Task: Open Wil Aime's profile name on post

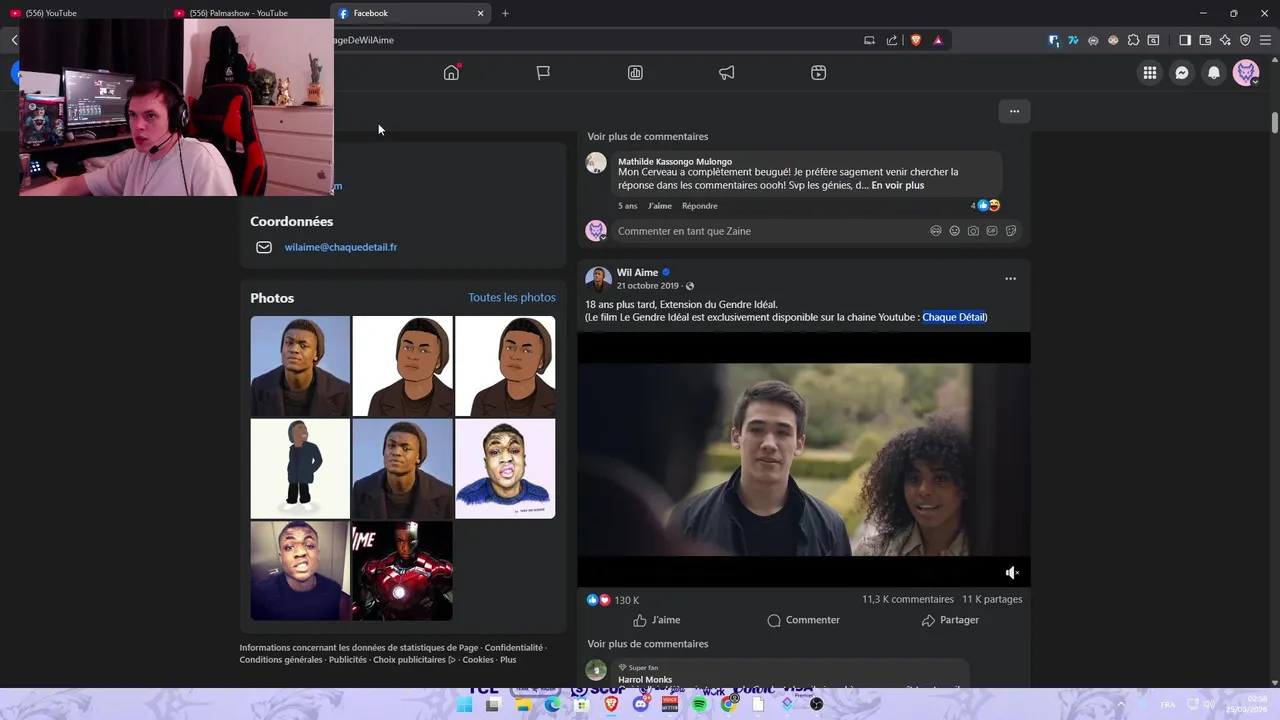Action: (637, 272)
